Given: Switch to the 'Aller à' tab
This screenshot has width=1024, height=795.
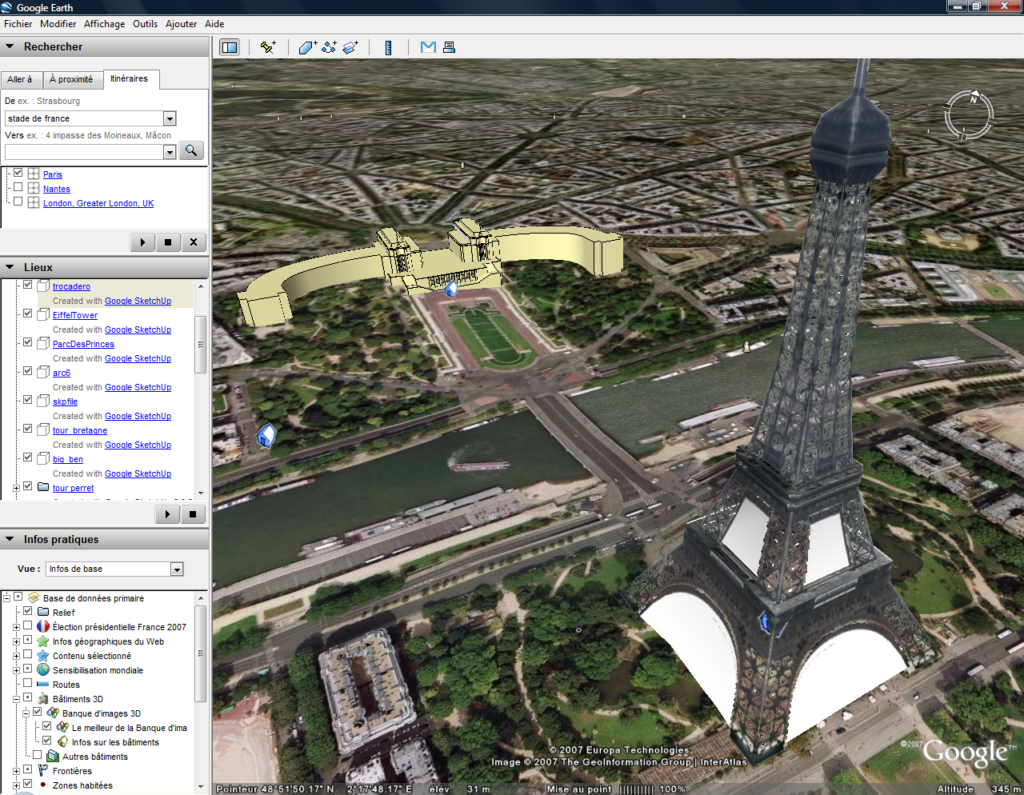Looking at the screenshot, I should coord(20,79).
